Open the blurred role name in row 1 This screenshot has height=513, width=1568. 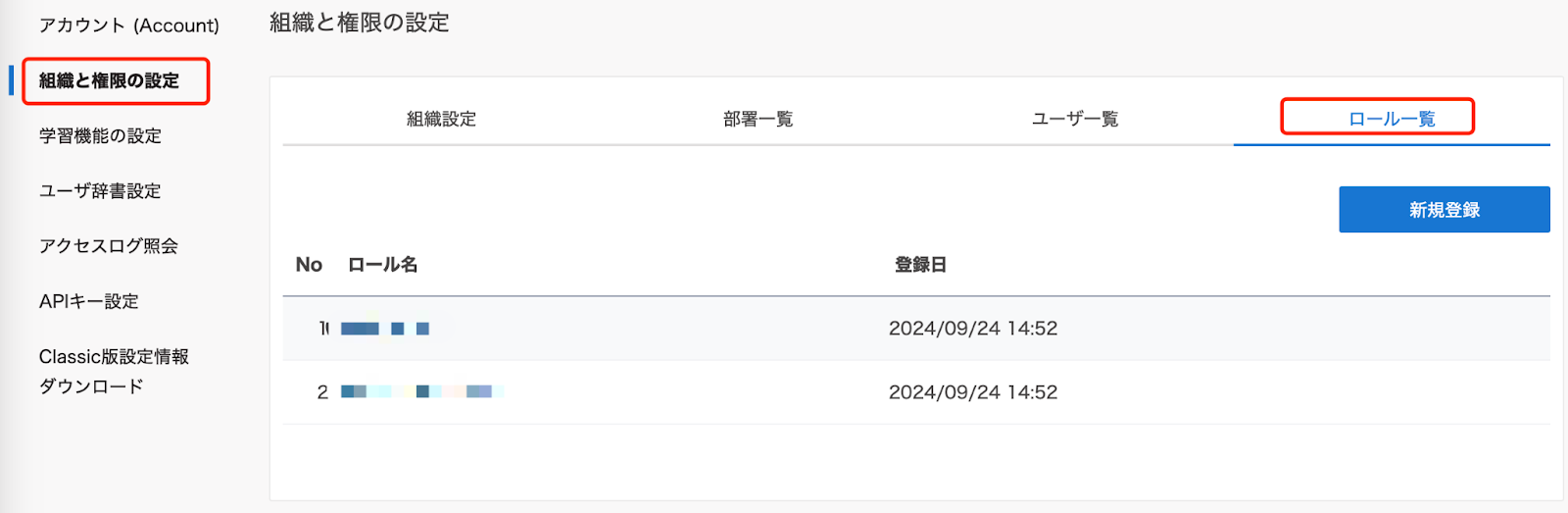pos(385,329)
